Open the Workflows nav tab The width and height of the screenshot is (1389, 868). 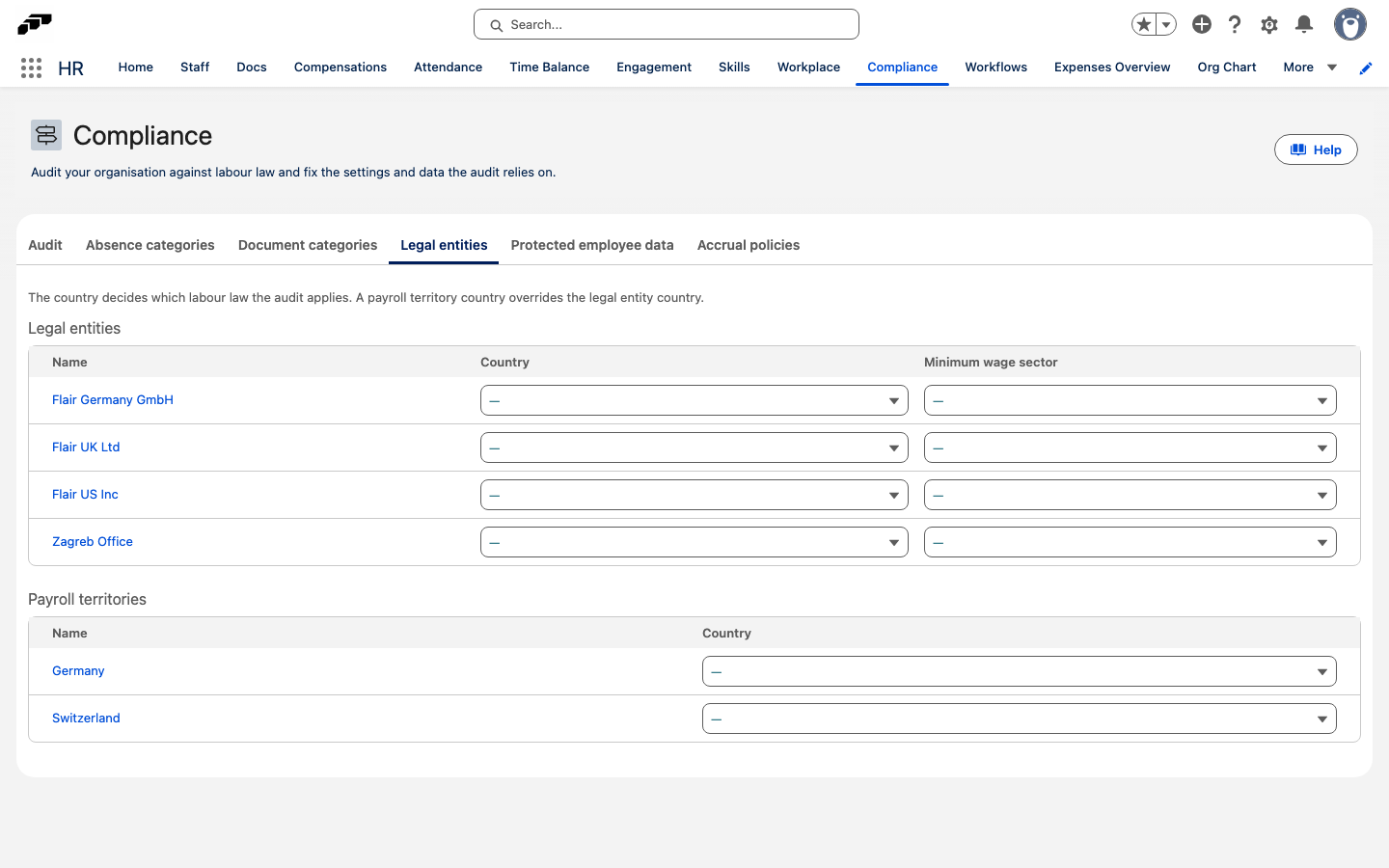tap(996, 68)
